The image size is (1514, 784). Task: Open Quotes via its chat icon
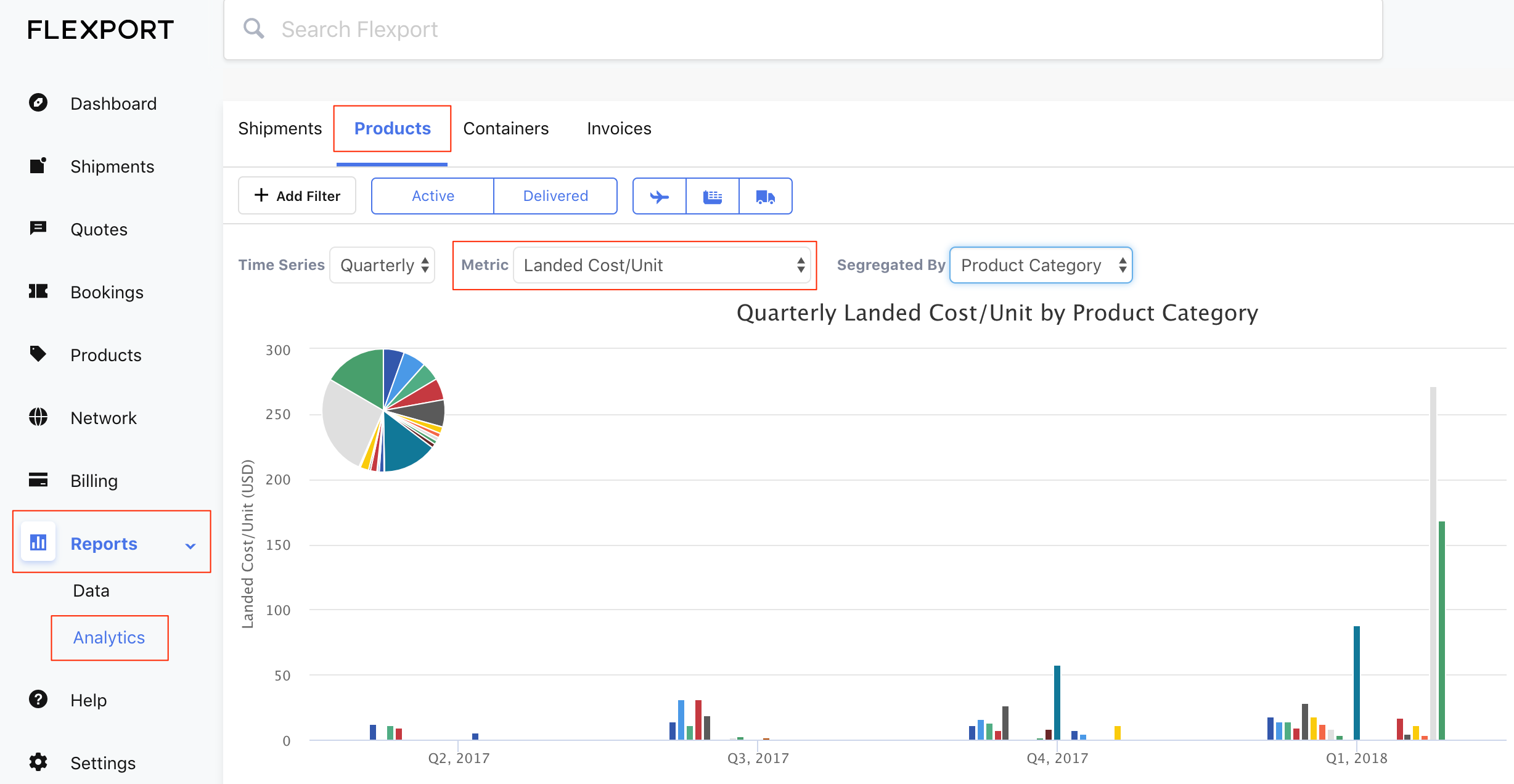[x=38, y=228]
